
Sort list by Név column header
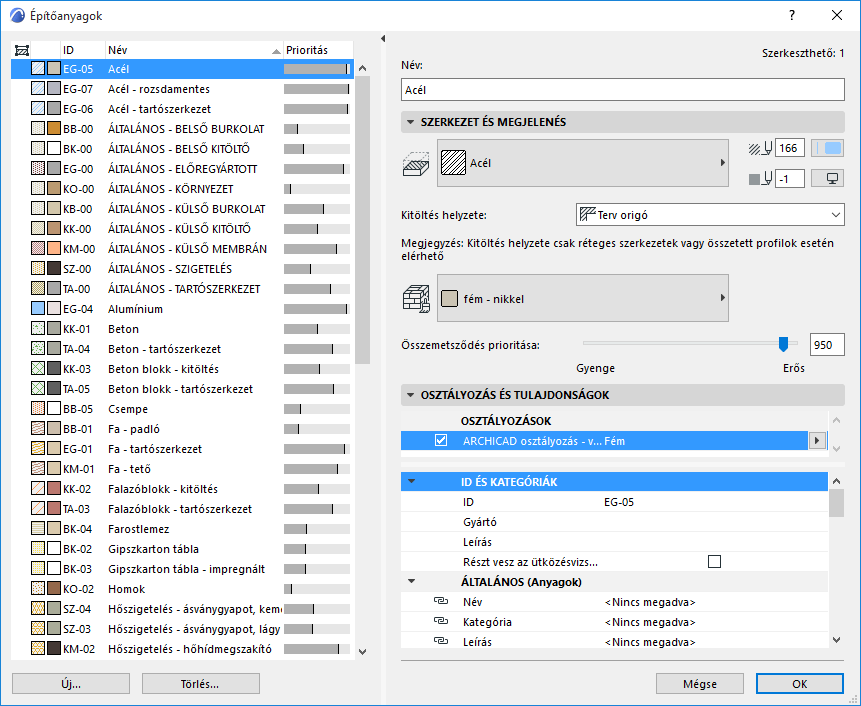point(194,50)
